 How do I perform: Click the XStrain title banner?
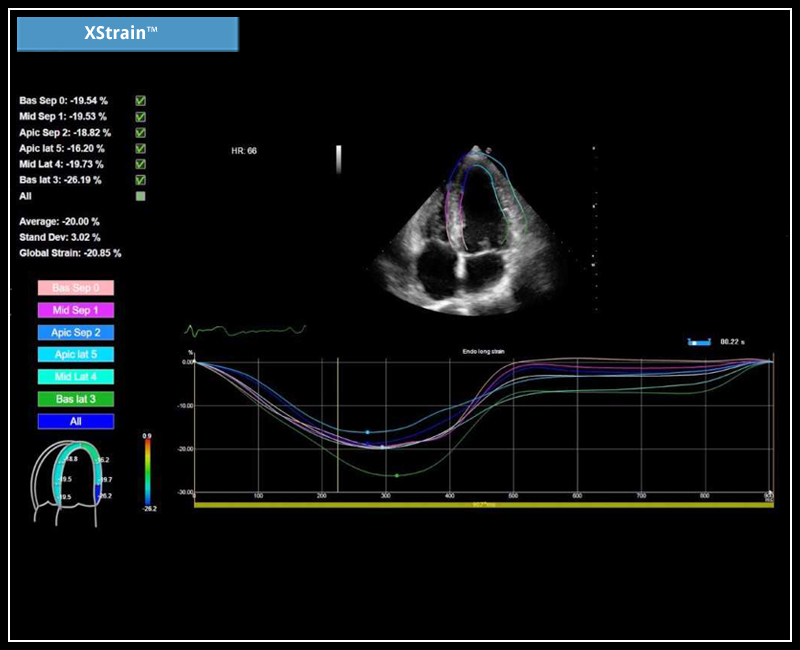127,34
